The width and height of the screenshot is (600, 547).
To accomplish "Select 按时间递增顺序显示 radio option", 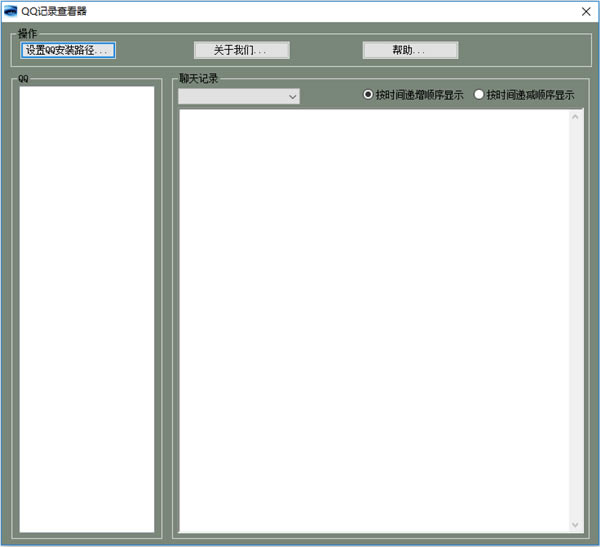I will [413, 95].
